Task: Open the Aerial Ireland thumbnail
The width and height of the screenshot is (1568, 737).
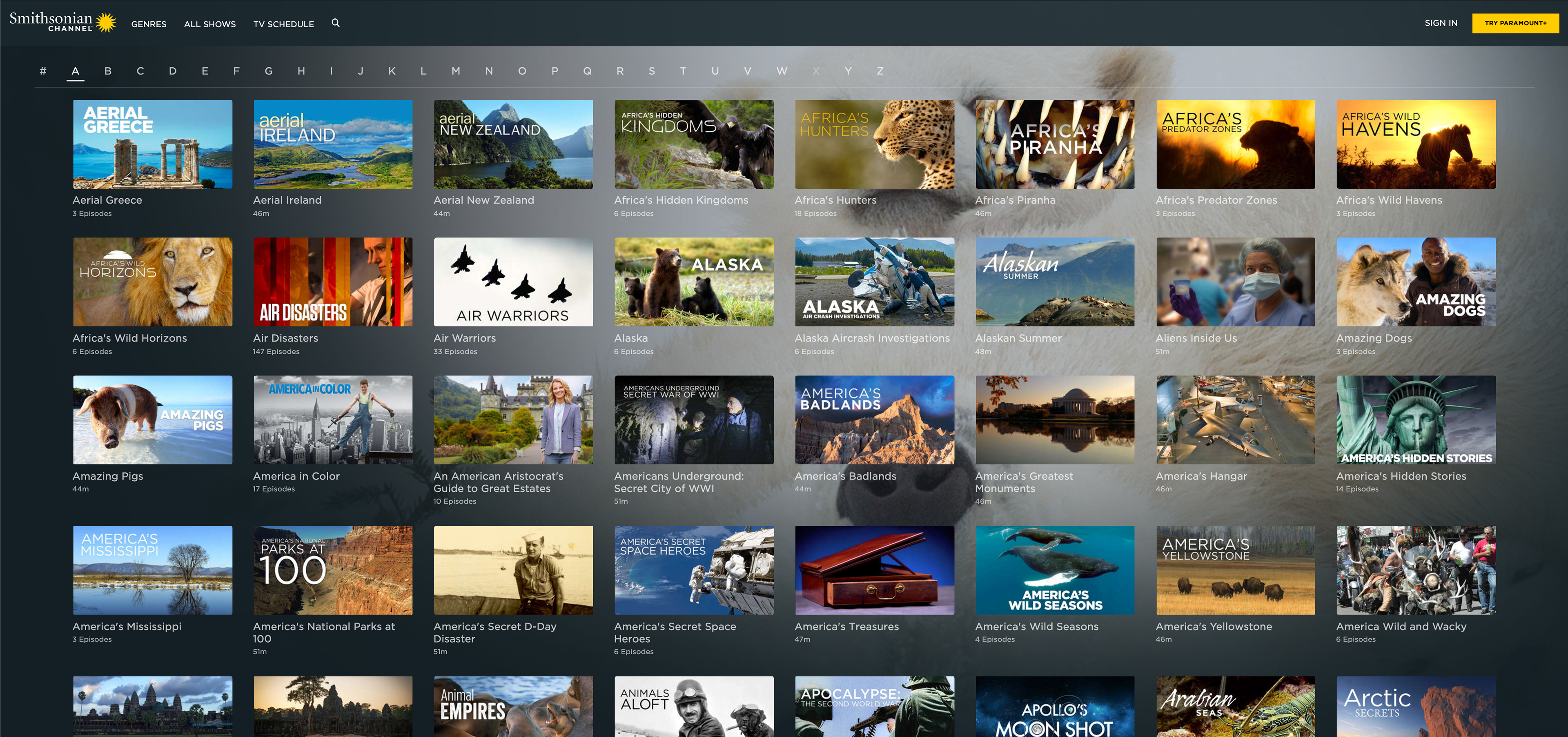Action: (333, 144)
